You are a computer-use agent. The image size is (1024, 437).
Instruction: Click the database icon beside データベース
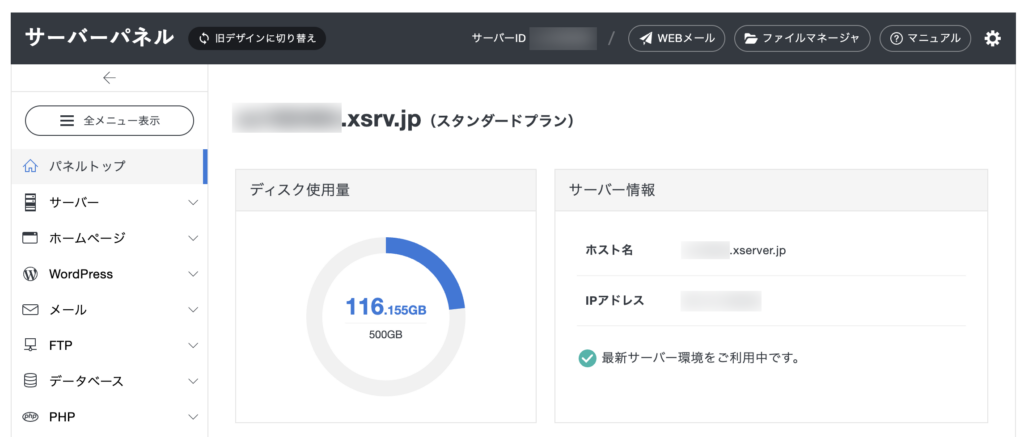[x=30, y=381]
